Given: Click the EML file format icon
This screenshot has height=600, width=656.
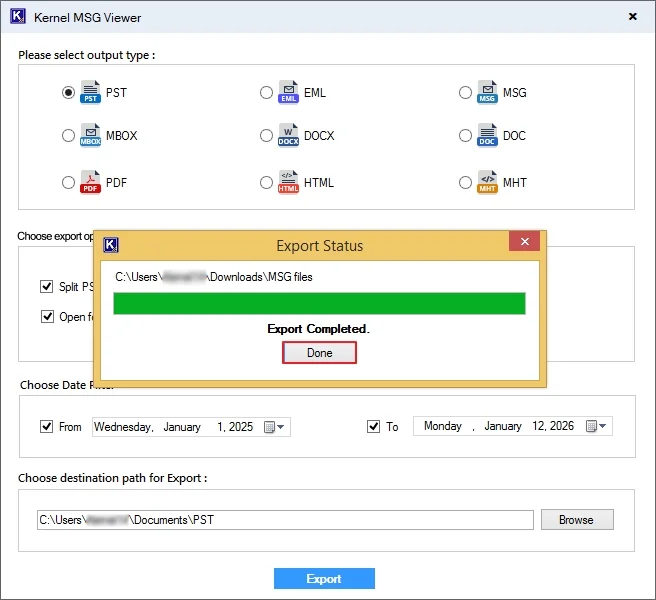Looking at the screenshot, I should pos(289,93).
